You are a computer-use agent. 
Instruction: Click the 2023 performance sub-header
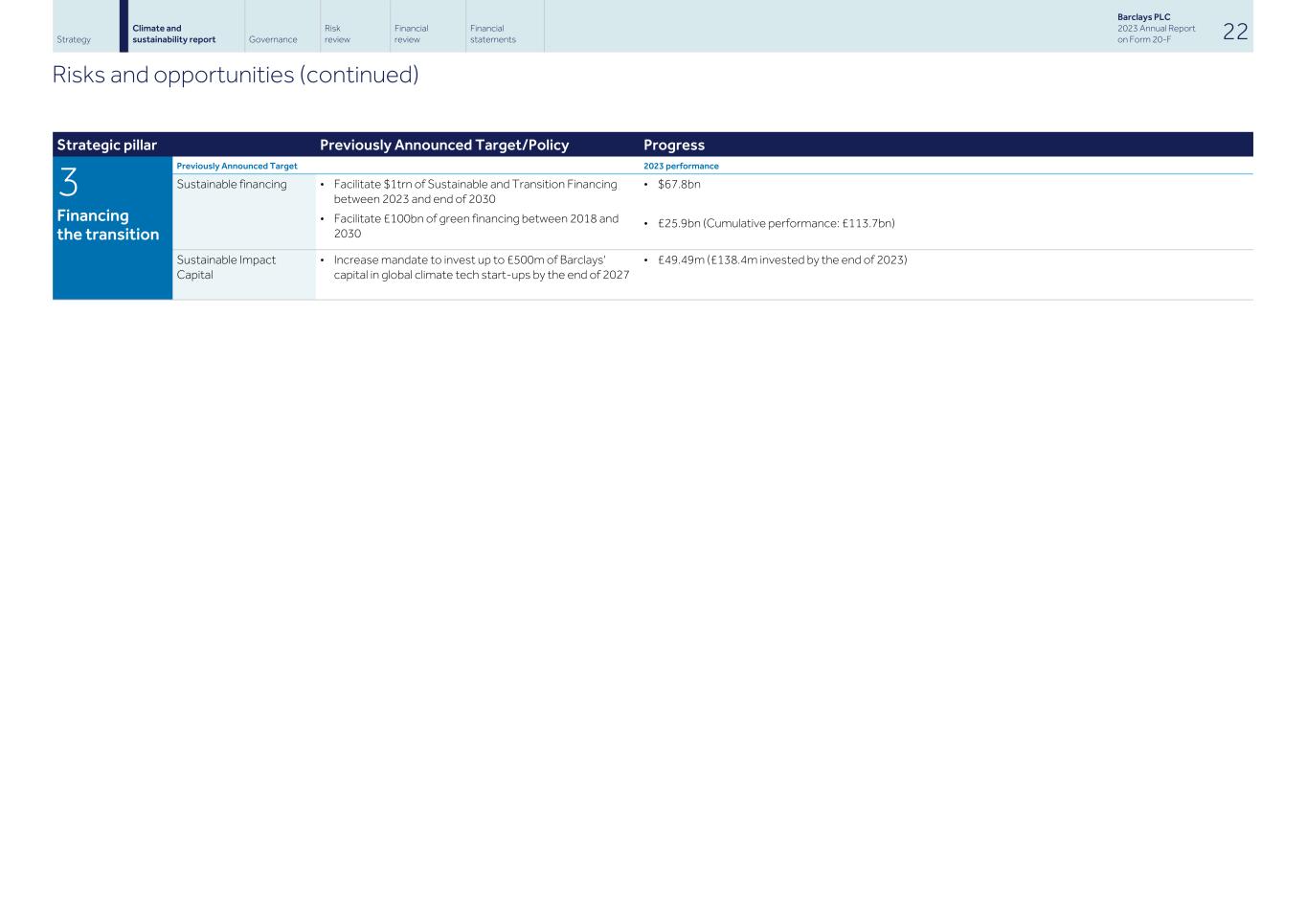[x=682, y=166]
